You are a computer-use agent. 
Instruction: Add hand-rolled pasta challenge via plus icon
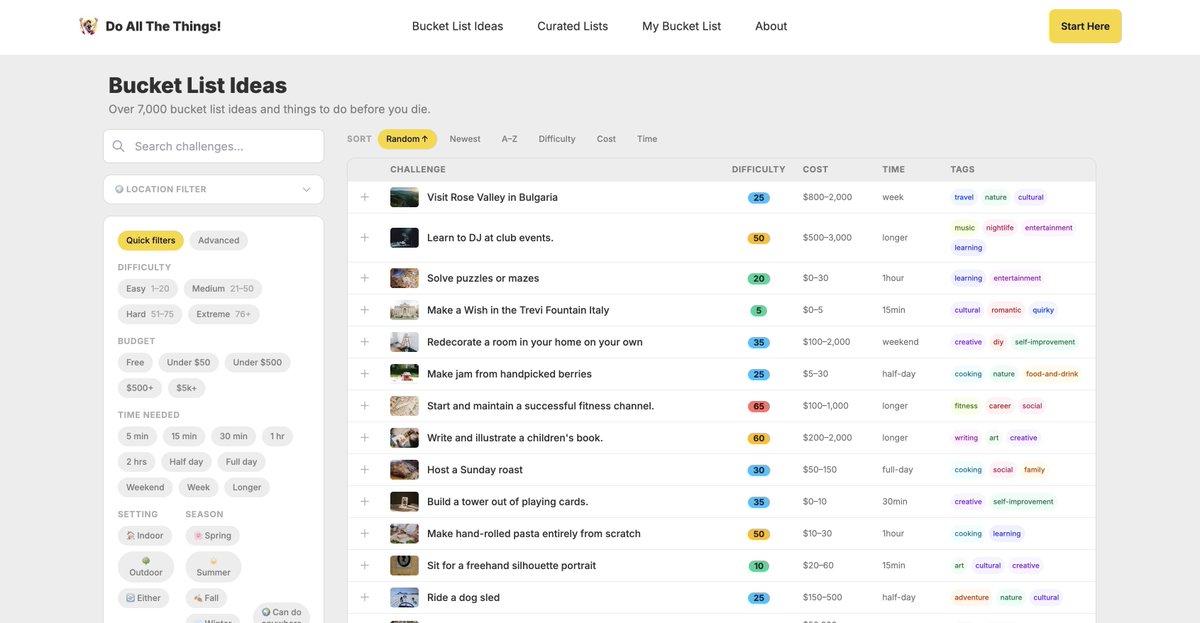[x=365, y=534]
